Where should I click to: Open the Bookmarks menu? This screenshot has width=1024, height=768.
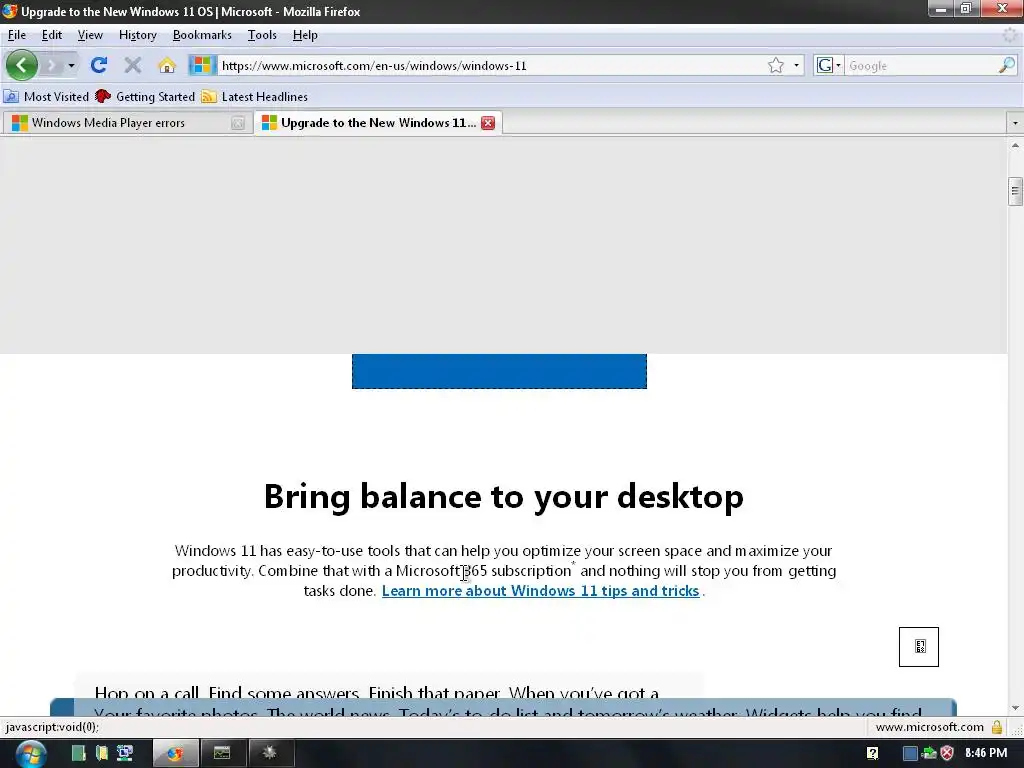click(x=202, y=35)
